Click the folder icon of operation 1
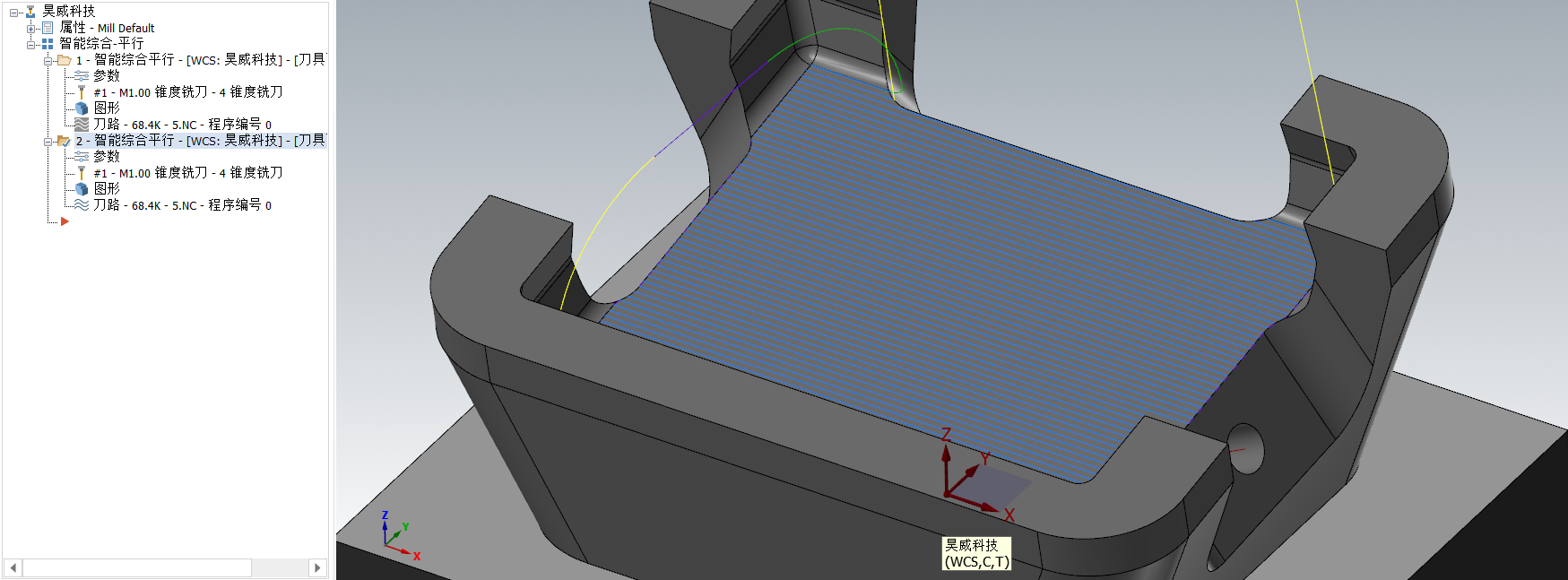 coord(64,60)
